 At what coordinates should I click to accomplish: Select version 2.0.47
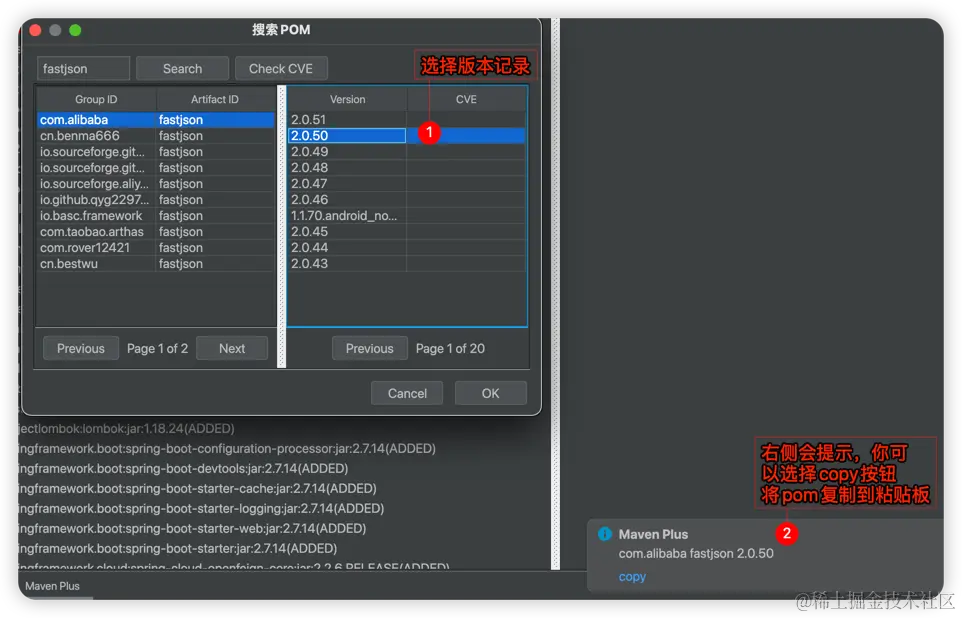click(407, 183)
